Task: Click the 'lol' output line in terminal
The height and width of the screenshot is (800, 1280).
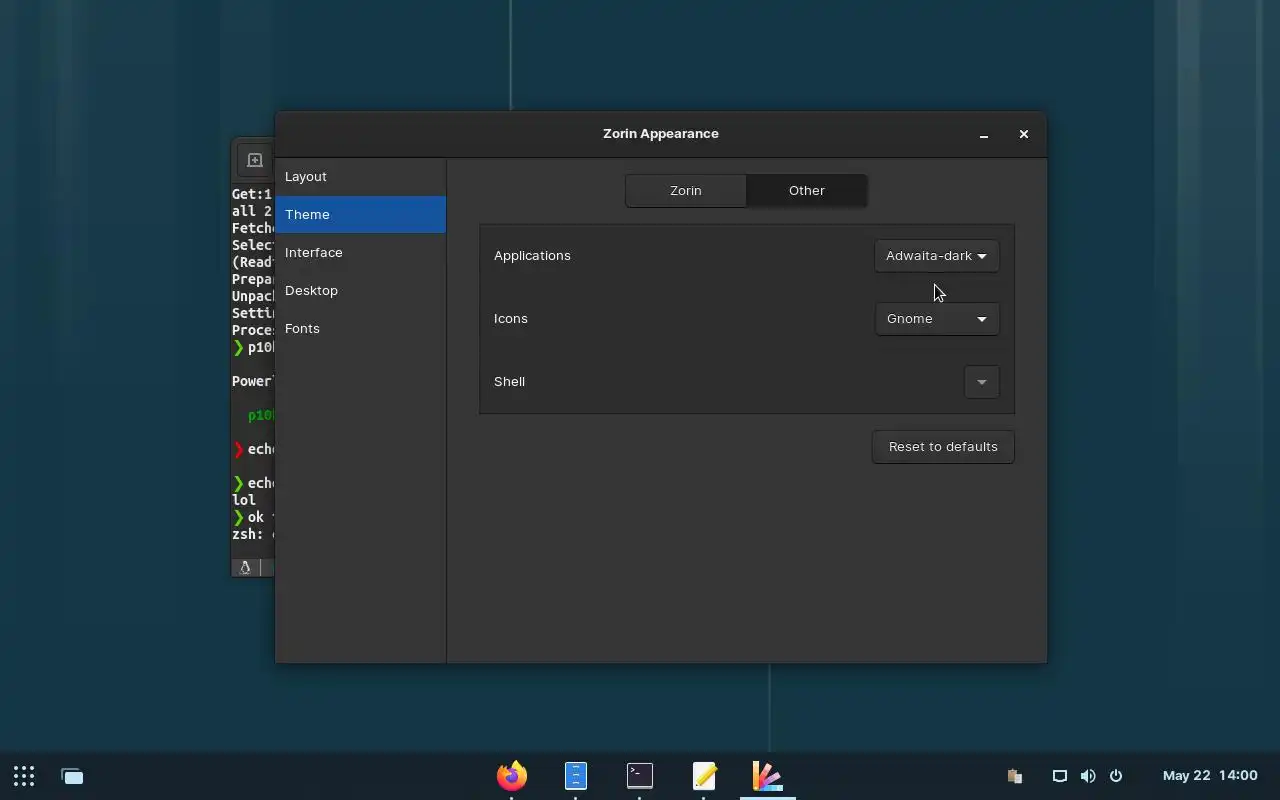Action: pyautogui.click(x=244, y=500)
